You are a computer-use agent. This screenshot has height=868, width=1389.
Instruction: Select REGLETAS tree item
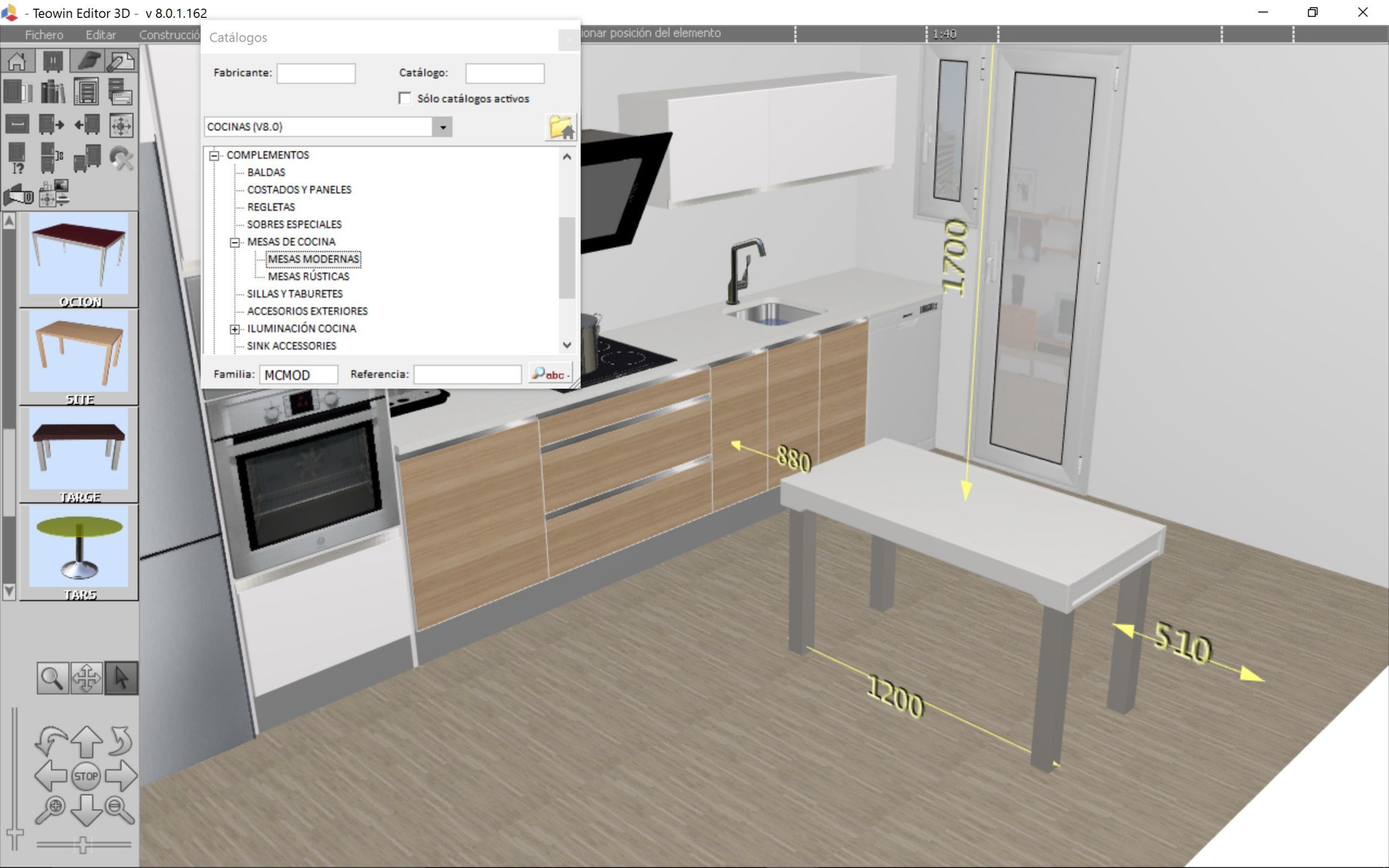[271, 207]
